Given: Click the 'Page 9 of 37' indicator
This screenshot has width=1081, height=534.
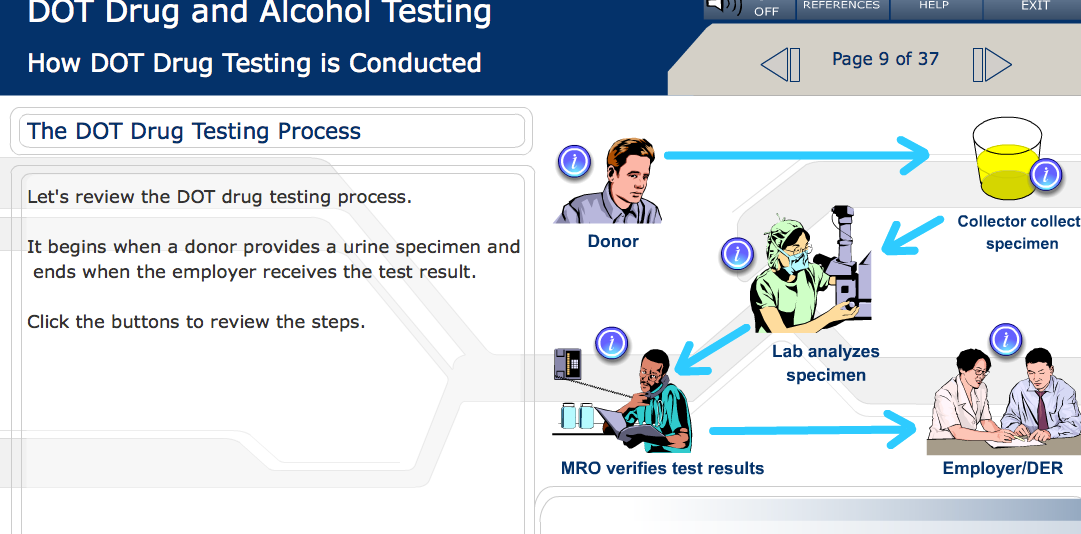Looking at the screenshot, I should [x=885, y=59].
